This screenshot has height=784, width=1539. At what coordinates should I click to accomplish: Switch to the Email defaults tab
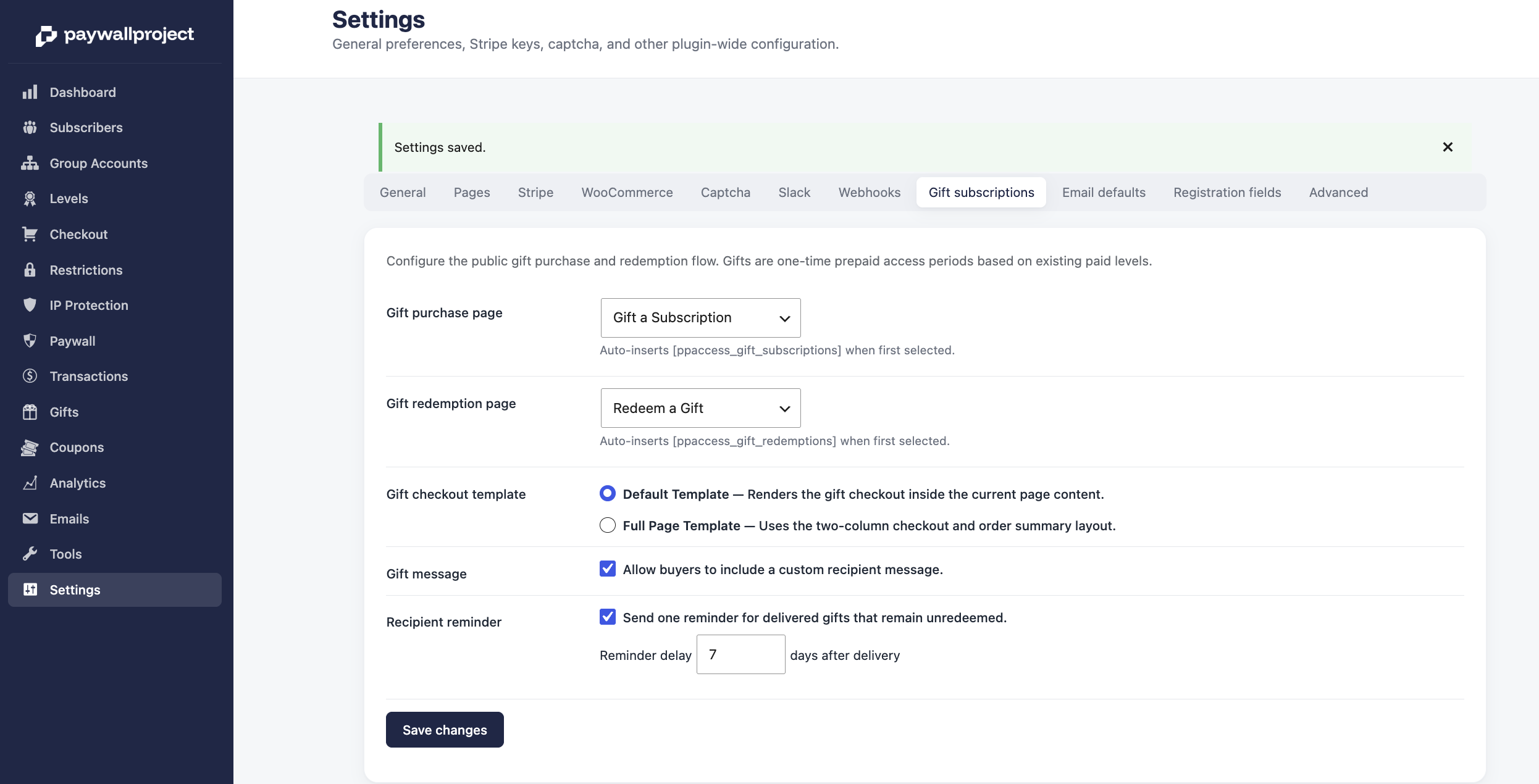click(x=1104, y=192)
